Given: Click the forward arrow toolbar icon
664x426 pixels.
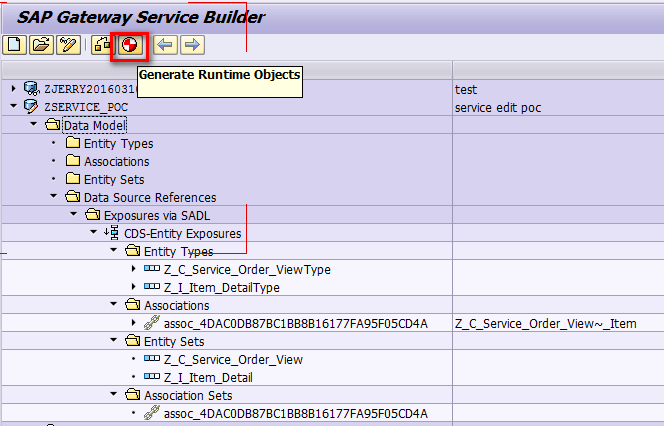Looking at the screenshot, I should tap(192, 45).
